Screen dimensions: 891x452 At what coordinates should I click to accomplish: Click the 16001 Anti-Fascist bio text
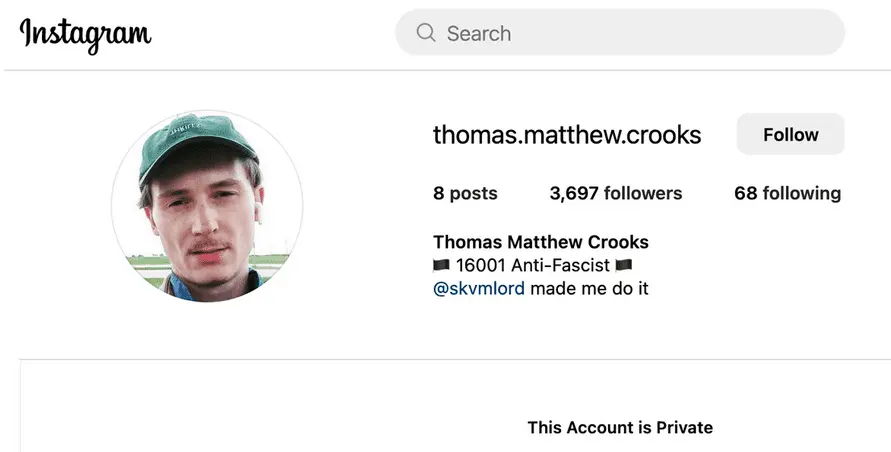point(533,266)
